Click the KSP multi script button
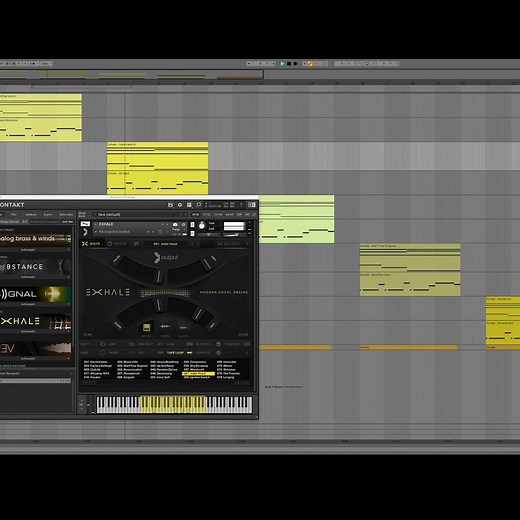The image size is (520, 520). [x=239, y=215]
